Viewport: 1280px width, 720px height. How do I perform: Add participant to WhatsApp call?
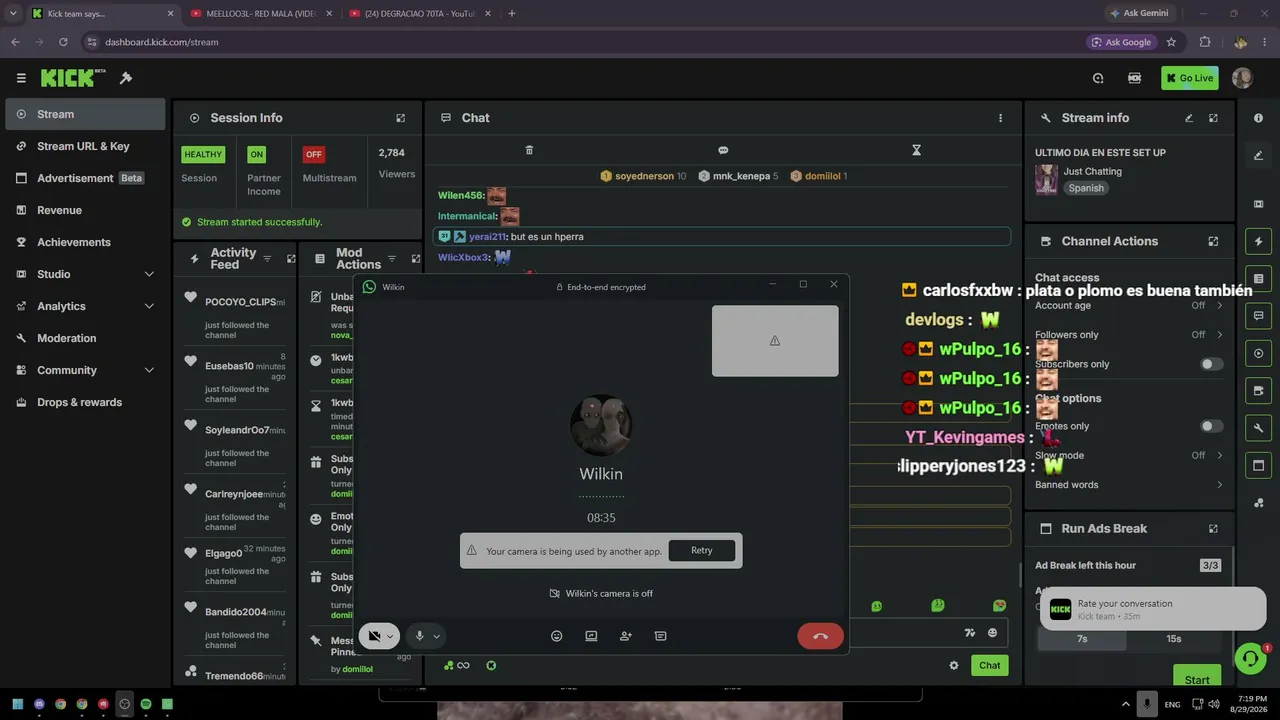pyautogui.click(x=626, y=636)
